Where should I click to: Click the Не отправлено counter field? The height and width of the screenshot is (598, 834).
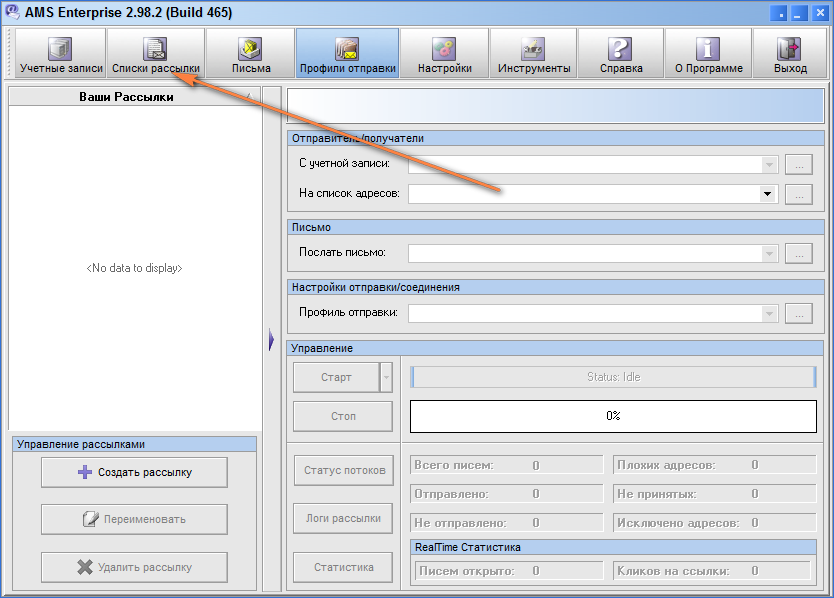(x=507, y=523)
